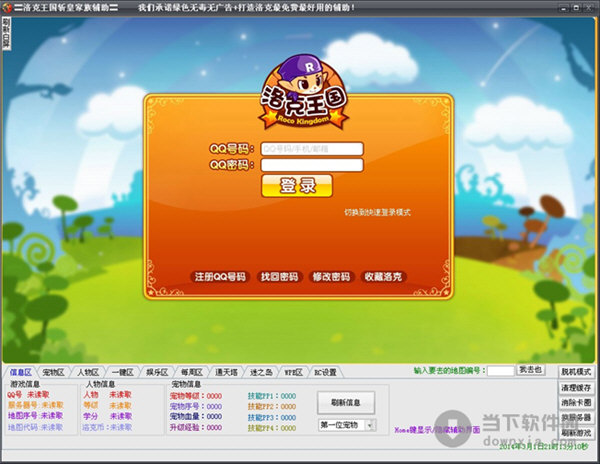Screen dimensions: 600x464
Task: Click the 输入要去的地图编号 label
Action: click(450, 370)
